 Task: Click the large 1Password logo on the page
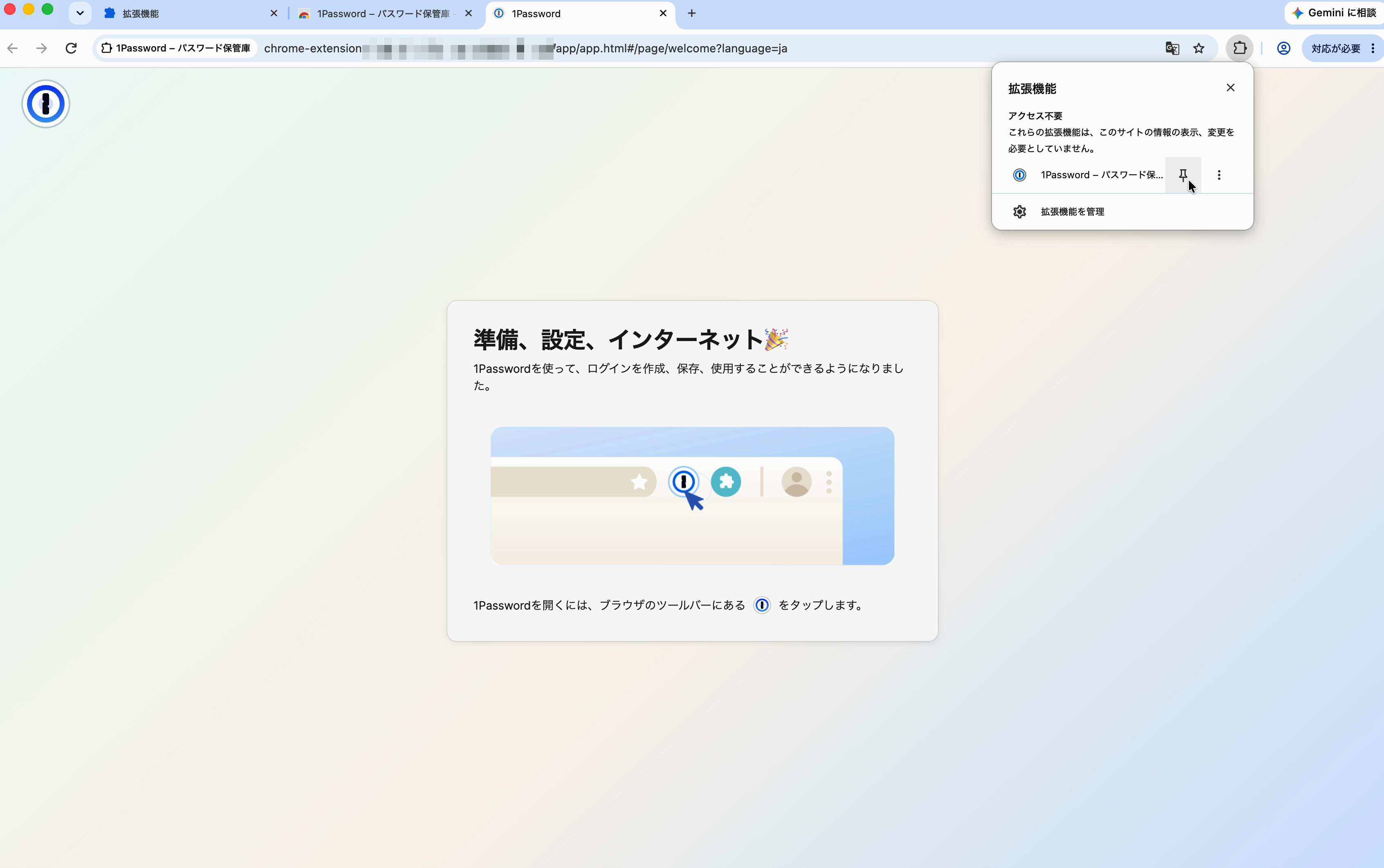click(46, 104)
